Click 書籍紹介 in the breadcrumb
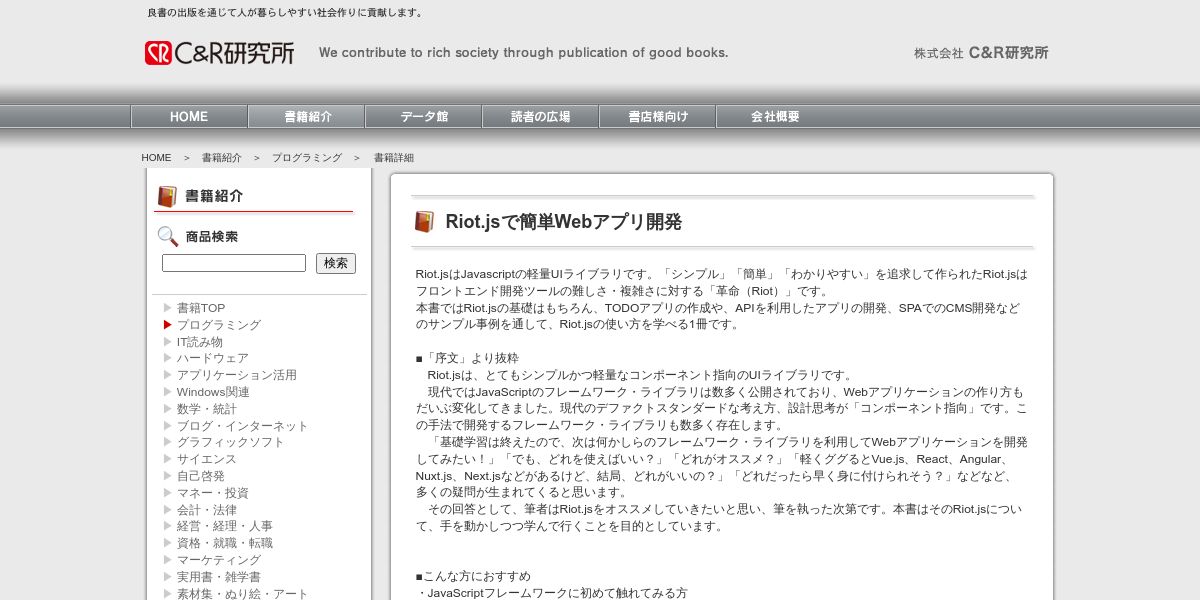This screenshot has width=1200, height=600. (x=222, y=158)
